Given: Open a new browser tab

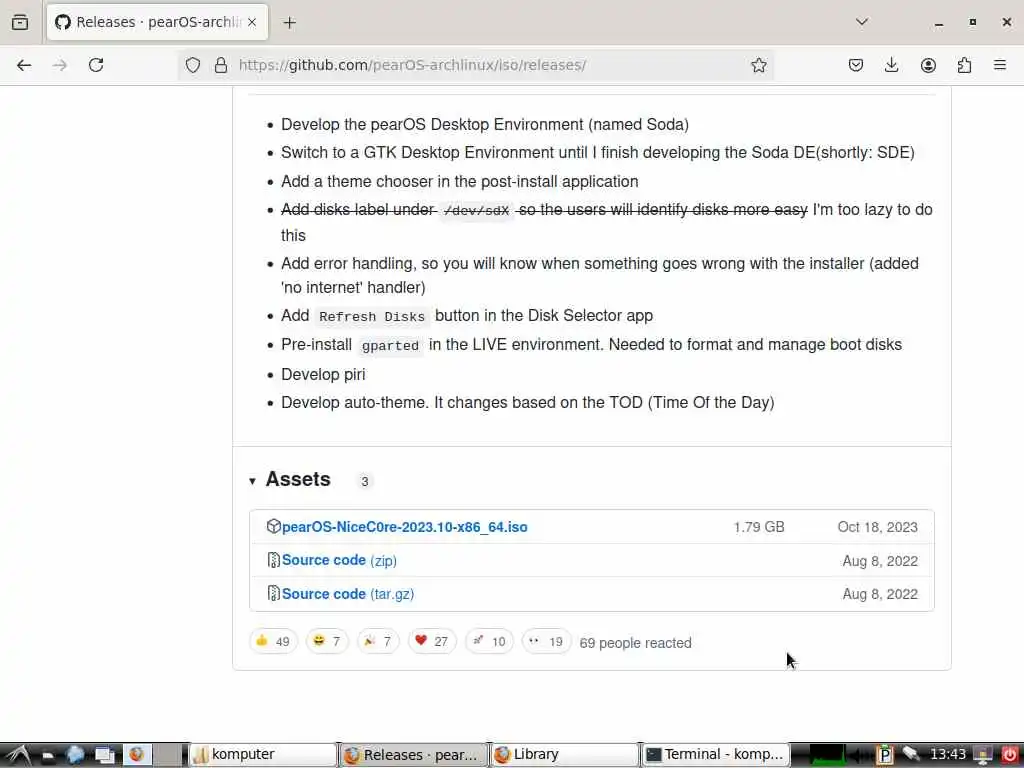Looking at the screenshot, I should point(289,22).
